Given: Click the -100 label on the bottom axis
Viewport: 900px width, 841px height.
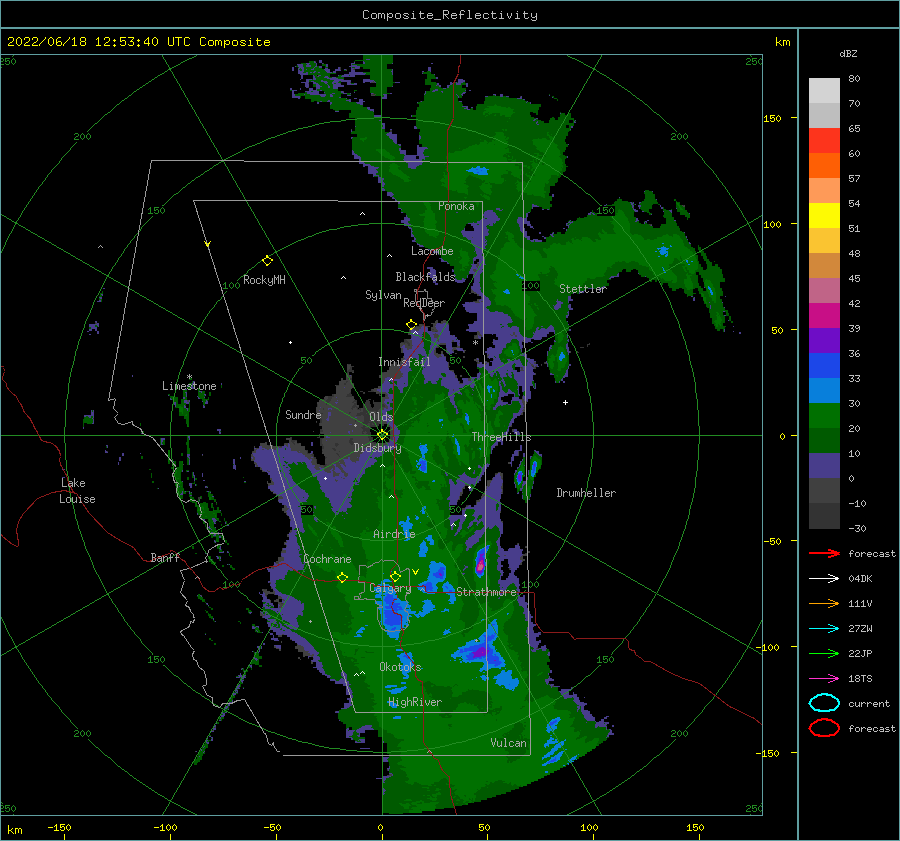Looking at the screenshot, I should 165,827.
